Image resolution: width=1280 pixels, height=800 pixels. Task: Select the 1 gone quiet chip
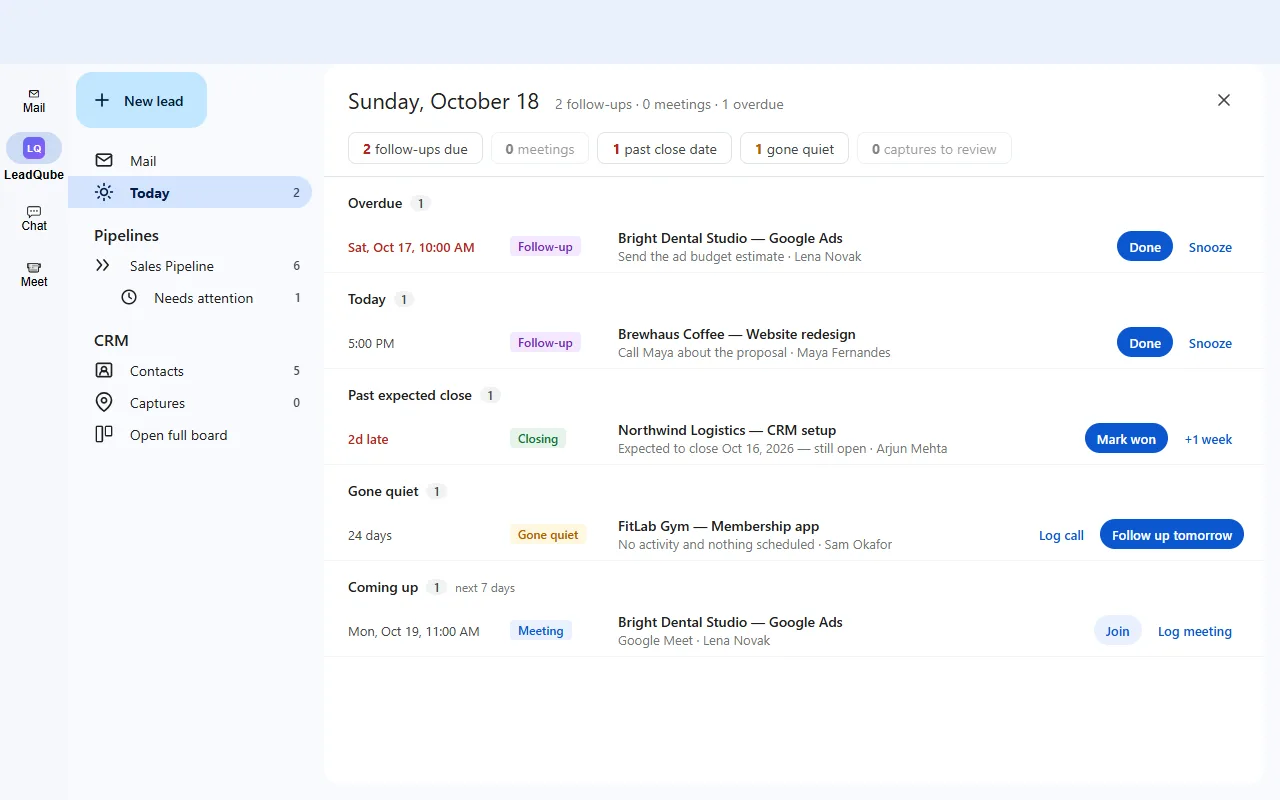(795, 149)
